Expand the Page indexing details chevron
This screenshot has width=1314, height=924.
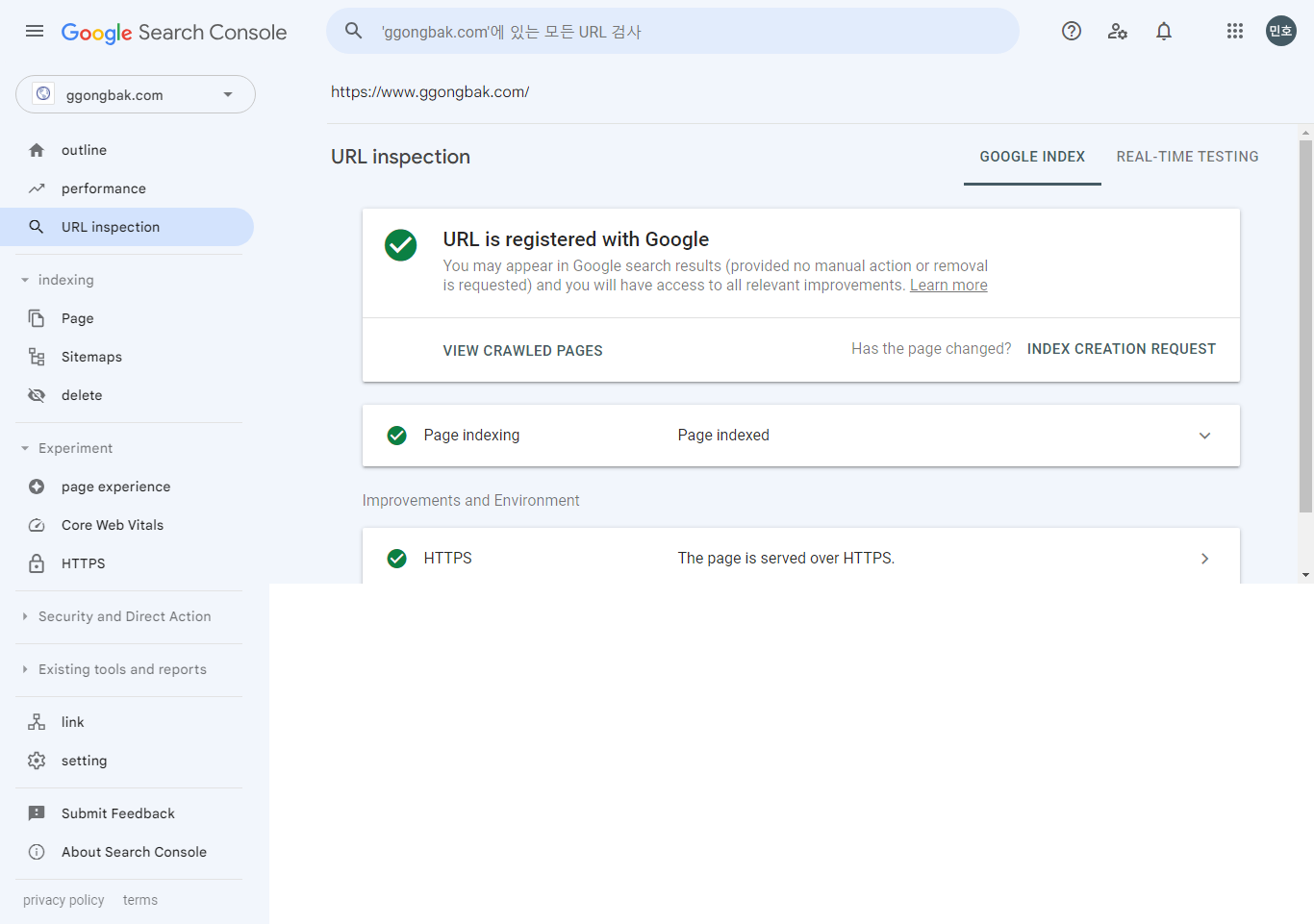coord(1204,436)
